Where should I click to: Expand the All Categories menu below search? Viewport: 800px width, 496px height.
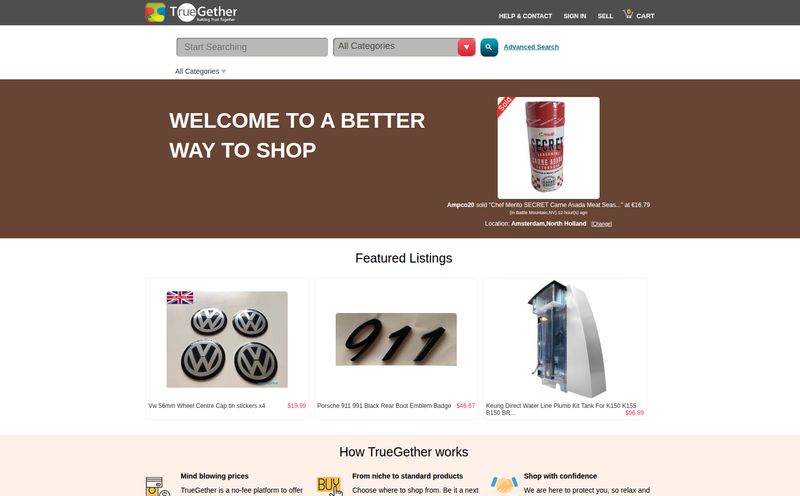200,71
